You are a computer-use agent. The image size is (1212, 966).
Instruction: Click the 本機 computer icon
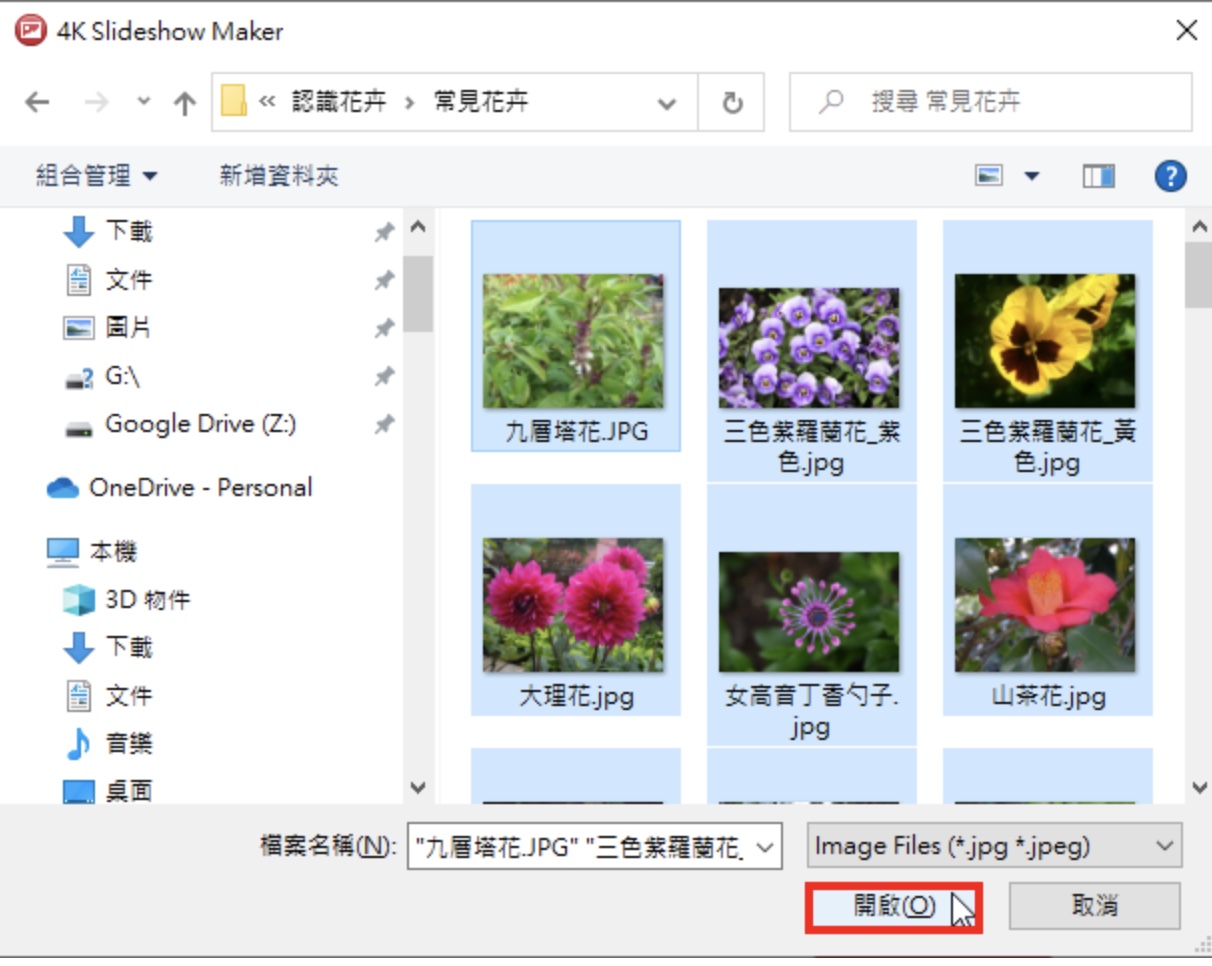pyautogui.click(x=63, y=552)
